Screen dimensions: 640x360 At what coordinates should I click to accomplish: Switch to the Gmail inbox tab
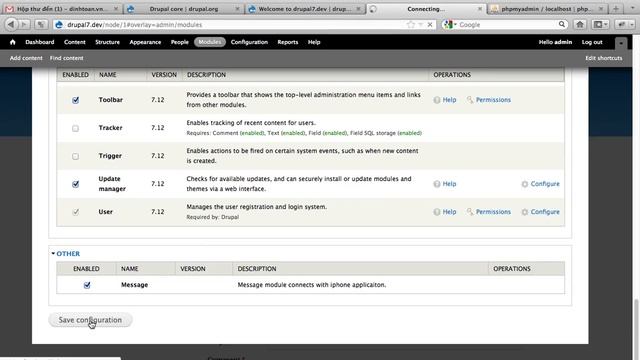click(62, 9)
